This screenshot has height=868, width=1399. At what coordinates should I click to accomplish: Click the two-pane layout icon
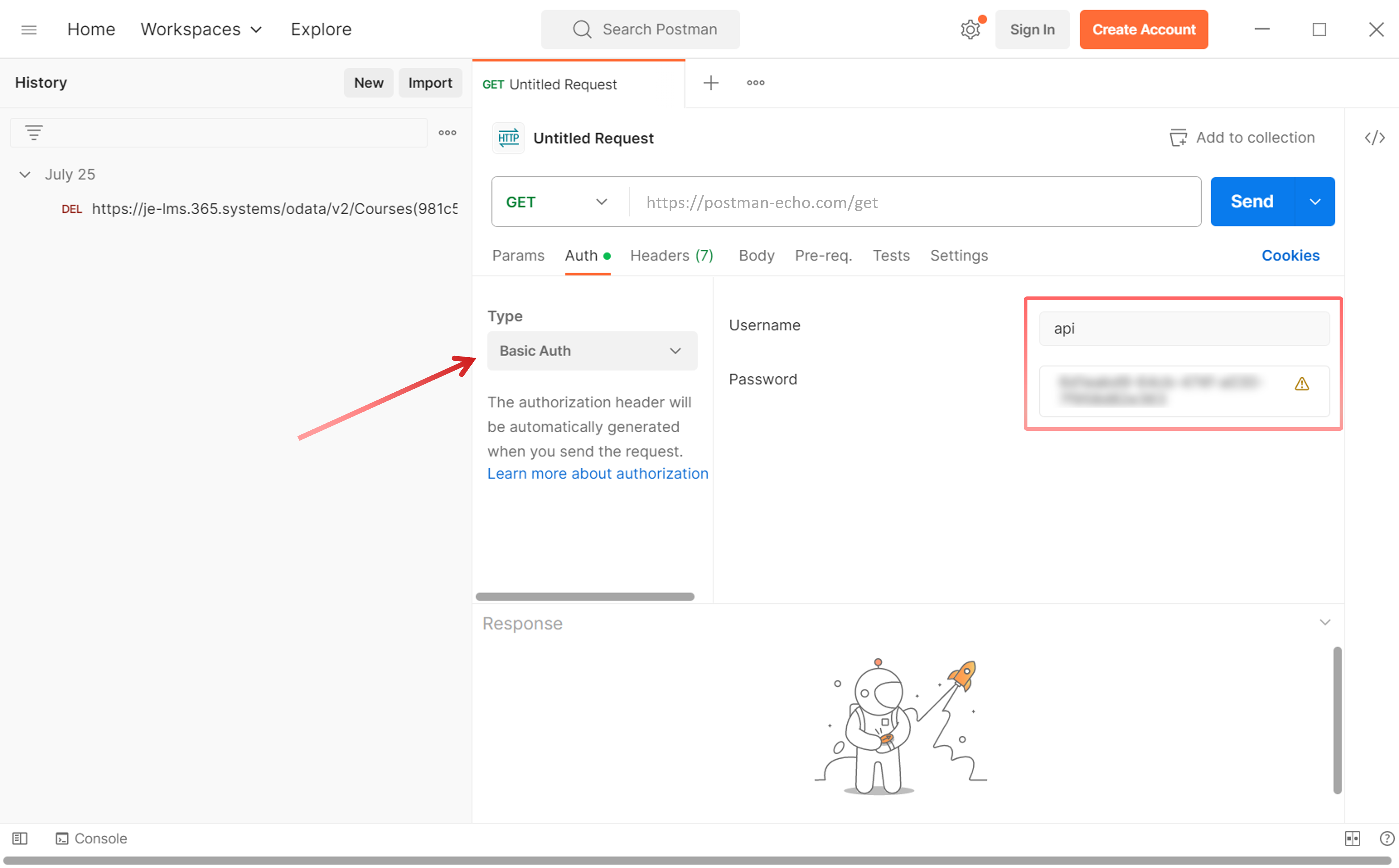[x=1353, y=838]
